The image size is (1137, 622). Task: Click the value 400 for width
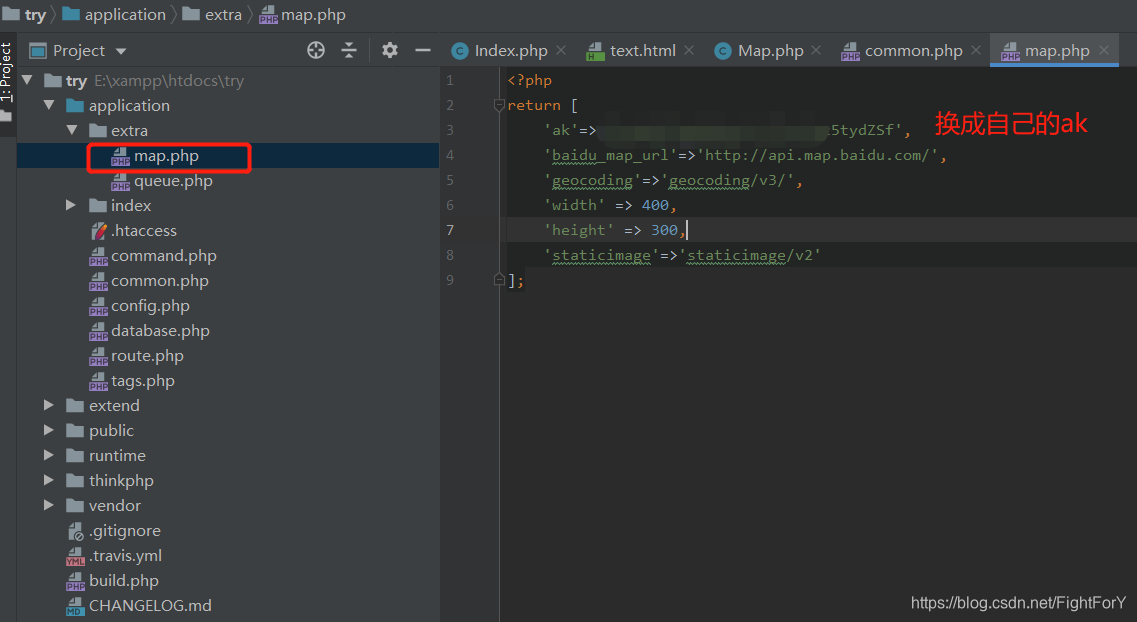(x=655, y=205)
